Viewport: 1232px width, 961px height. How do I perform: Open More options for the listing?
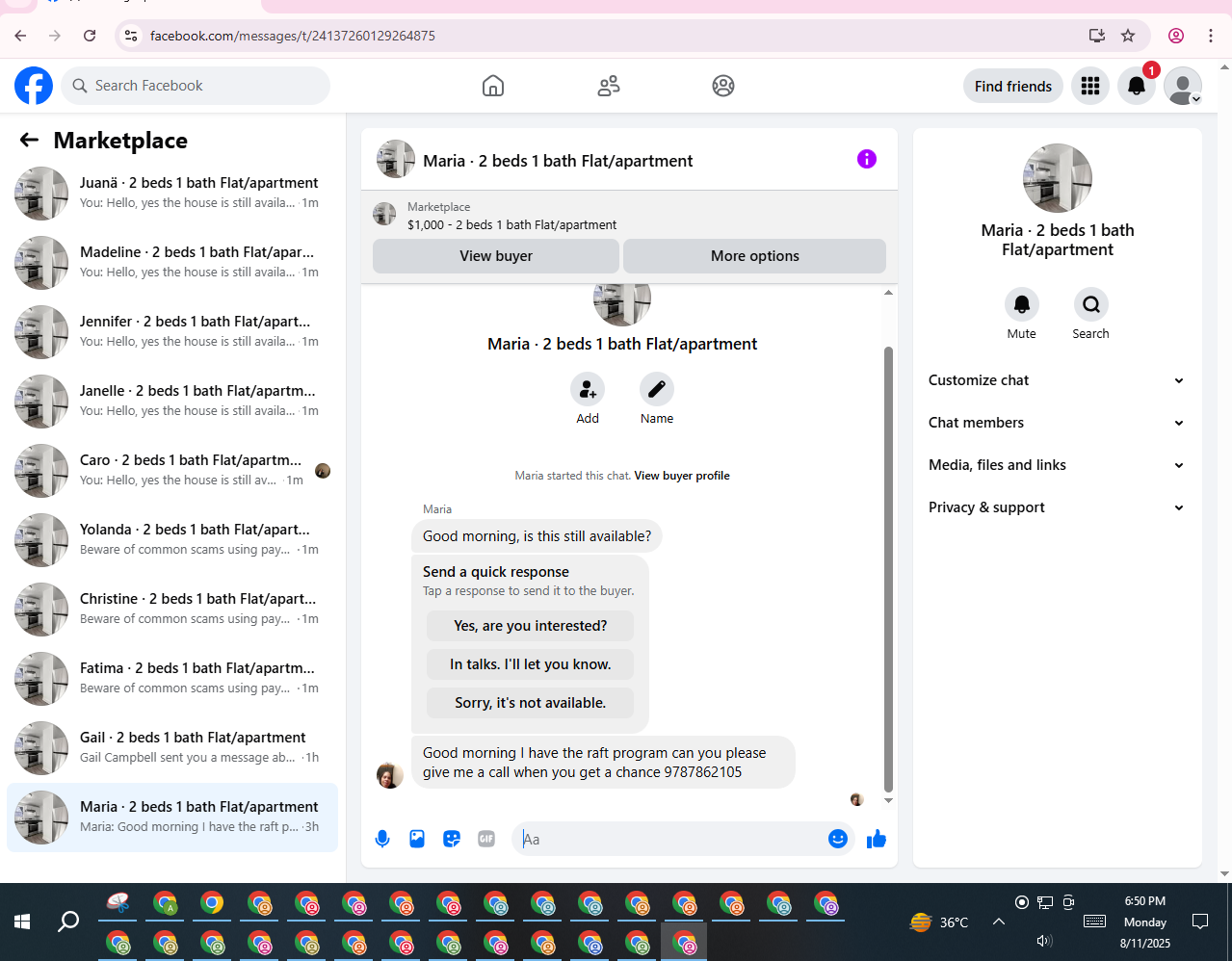(x=755, y=256)
